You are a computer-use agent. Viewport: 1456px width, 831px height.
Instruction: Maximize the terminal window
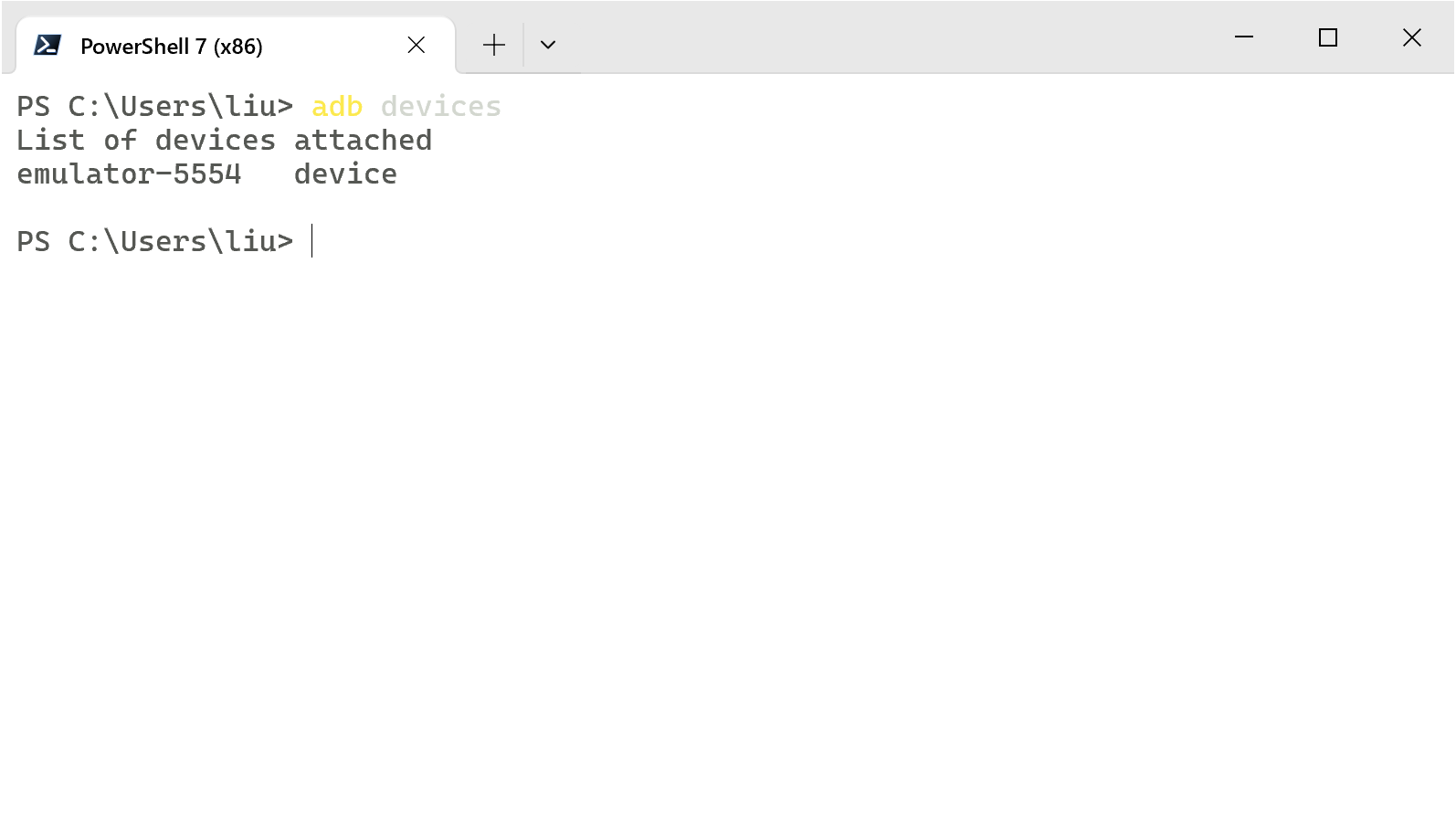(x=1327, y=37)
